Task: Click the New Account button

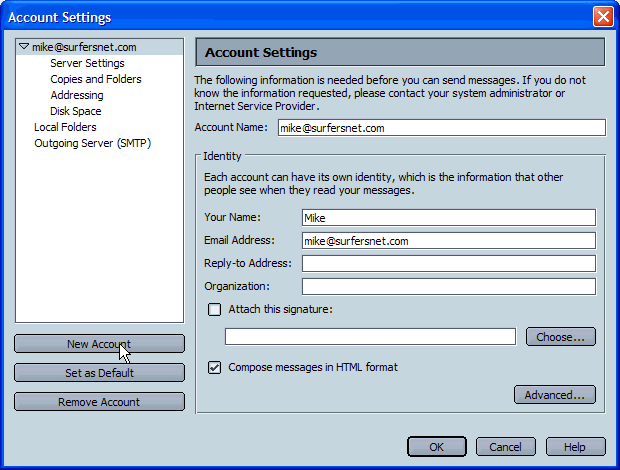Action: (99, 344)
